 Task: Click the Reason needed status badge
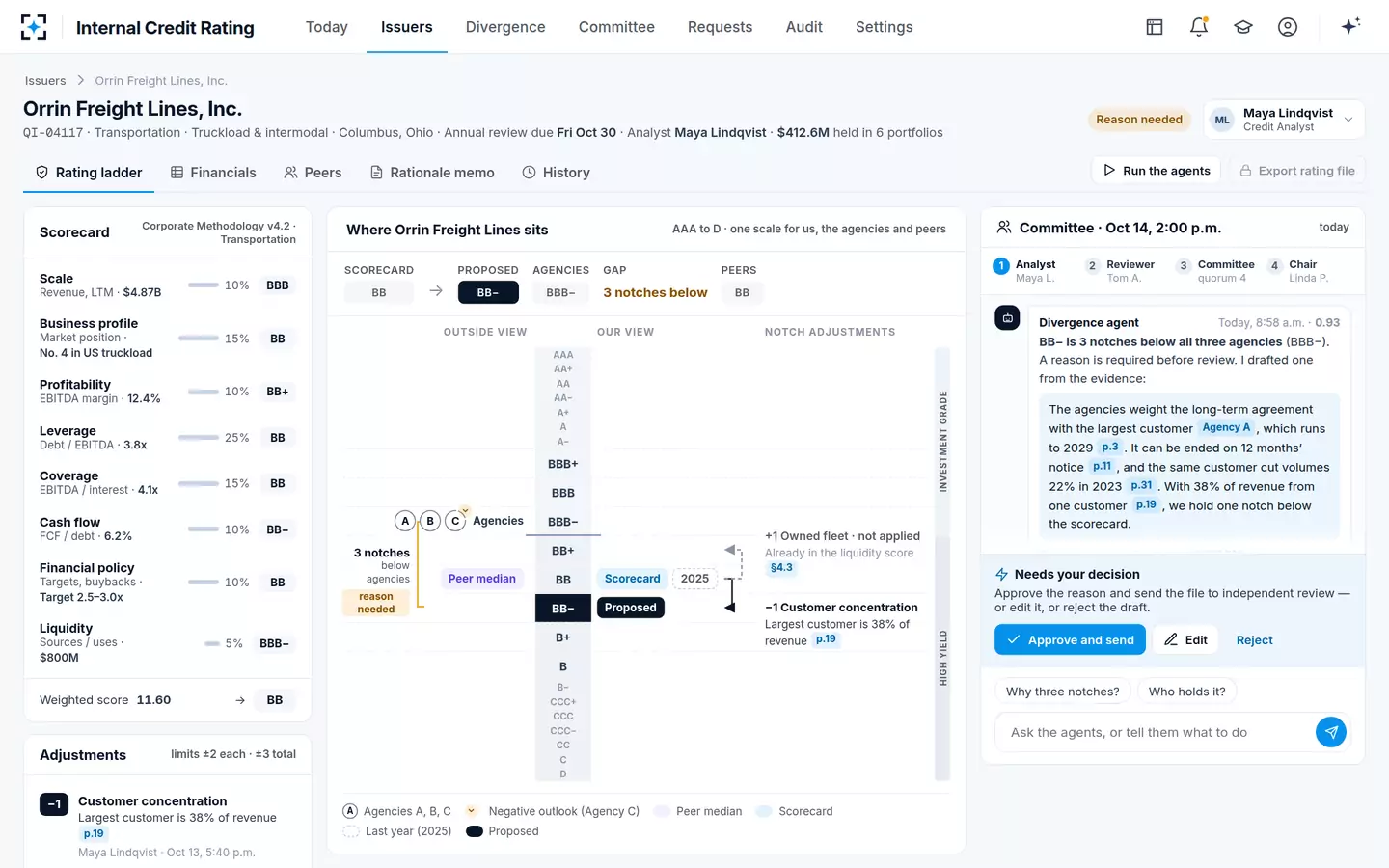(x=1139, y=120)
